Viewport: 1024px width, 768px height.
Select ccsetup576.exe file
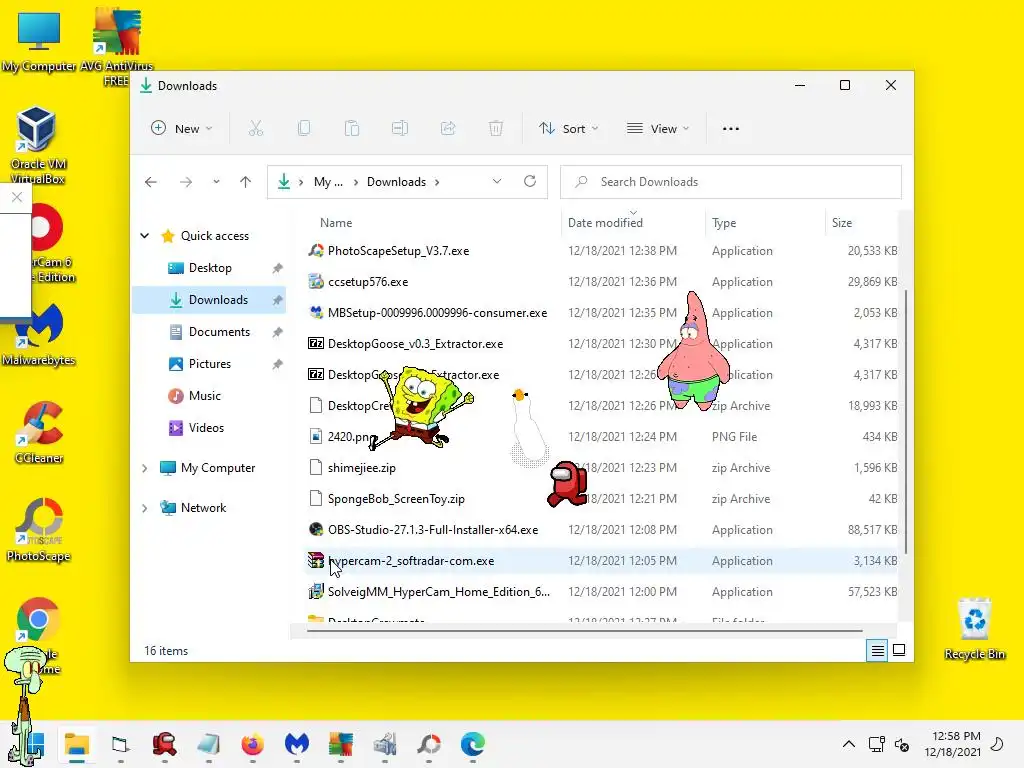[601, 281]
